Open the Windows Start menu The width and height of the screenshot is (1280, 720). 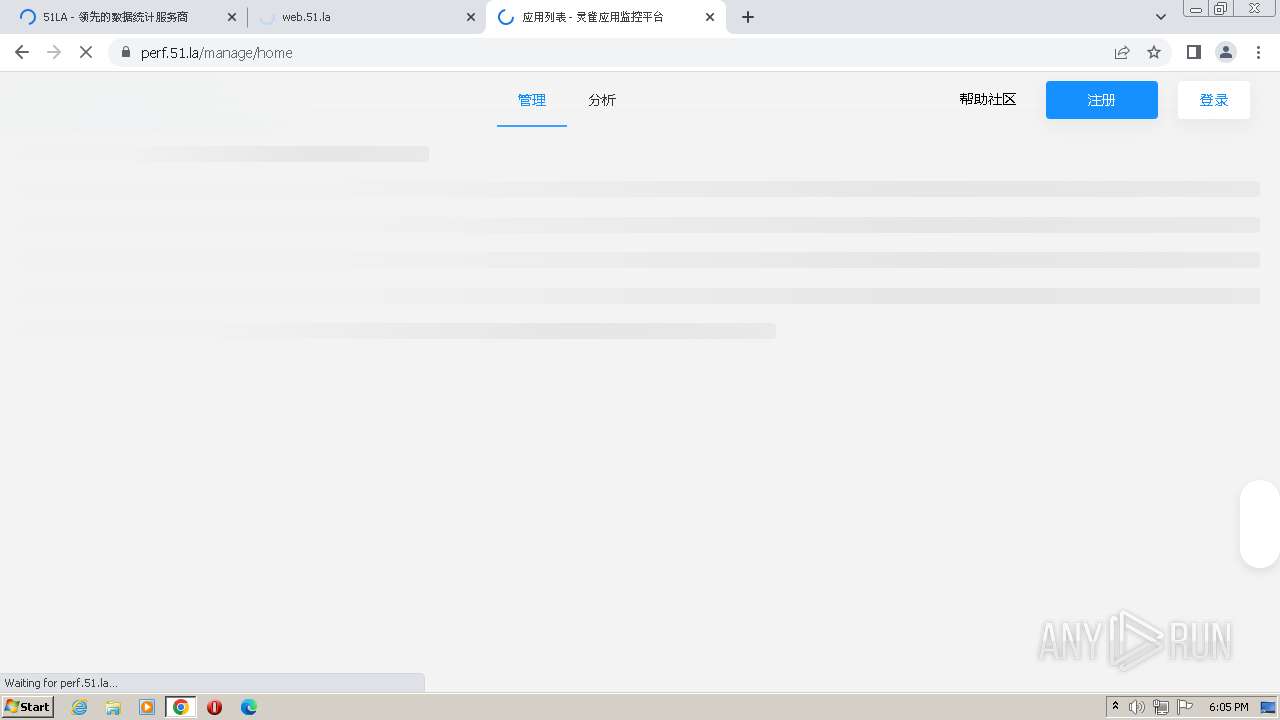click(28, 707)
